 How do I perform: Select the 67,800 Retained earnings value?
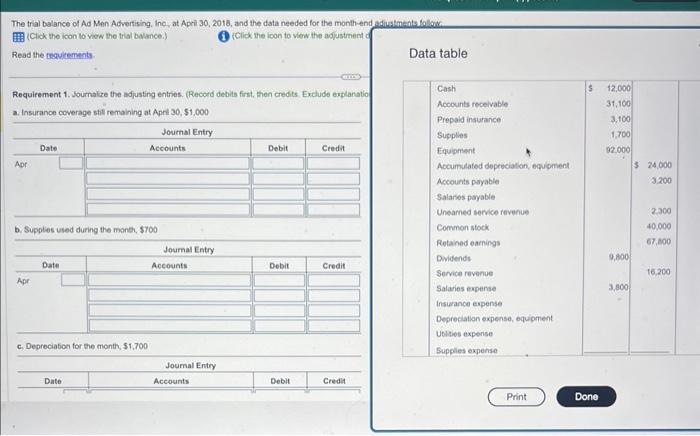[658, 241]
